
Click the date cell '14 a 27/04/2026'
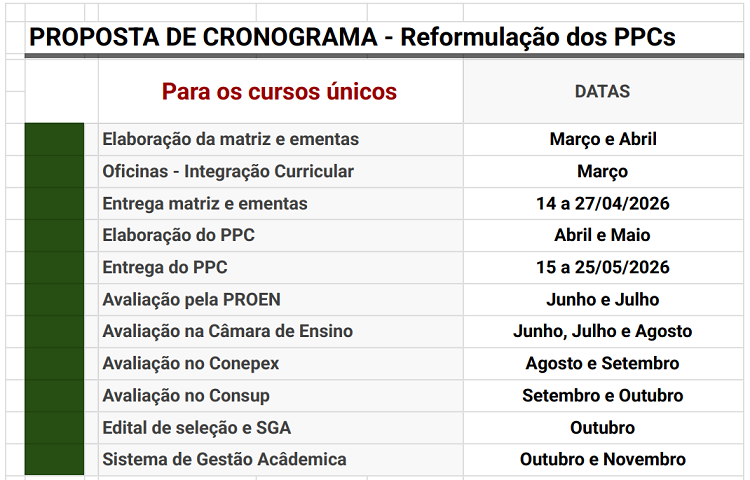[602, 204]
